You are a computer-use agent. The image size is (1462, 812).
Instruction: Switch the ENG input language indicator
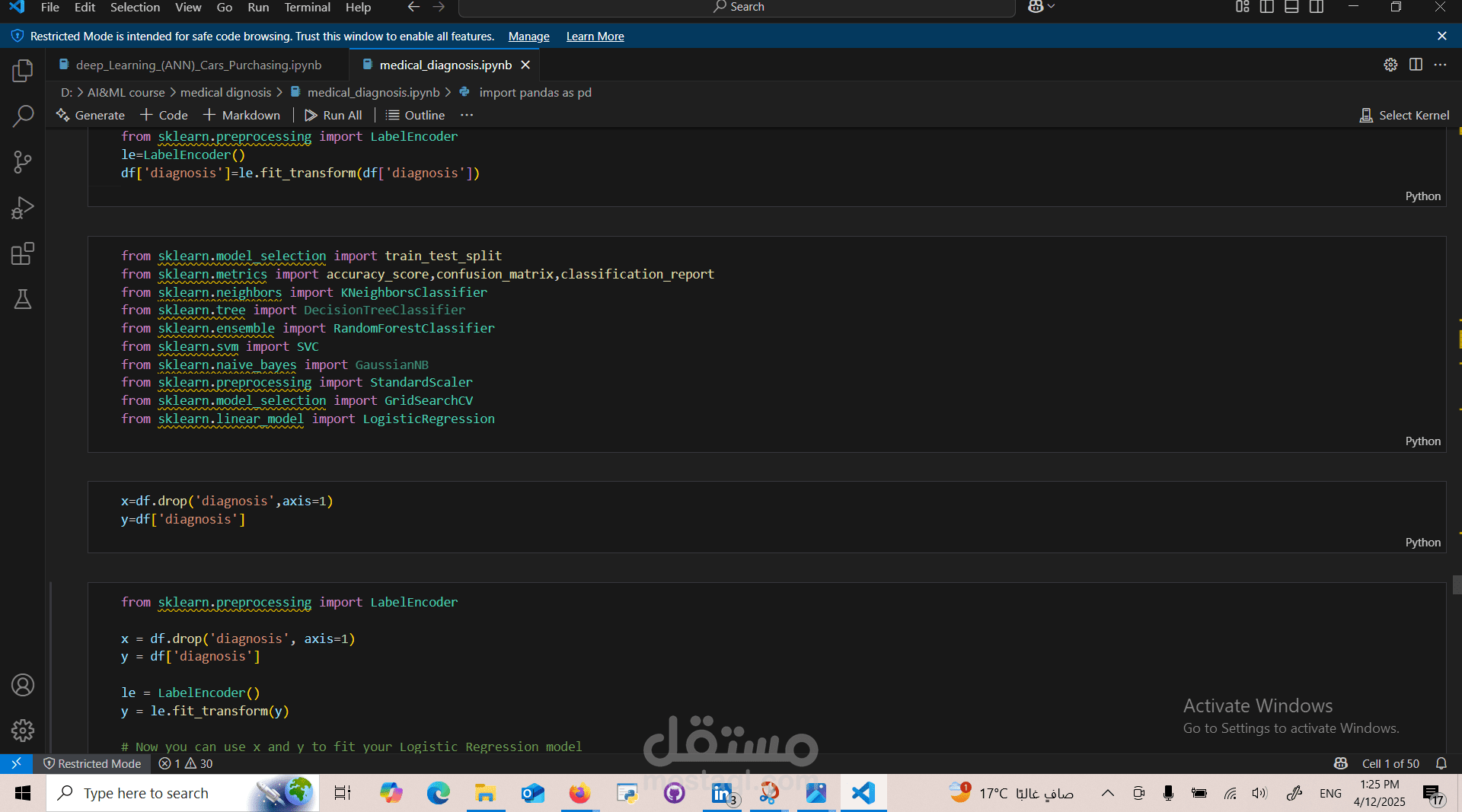(x=1330, y=793)
